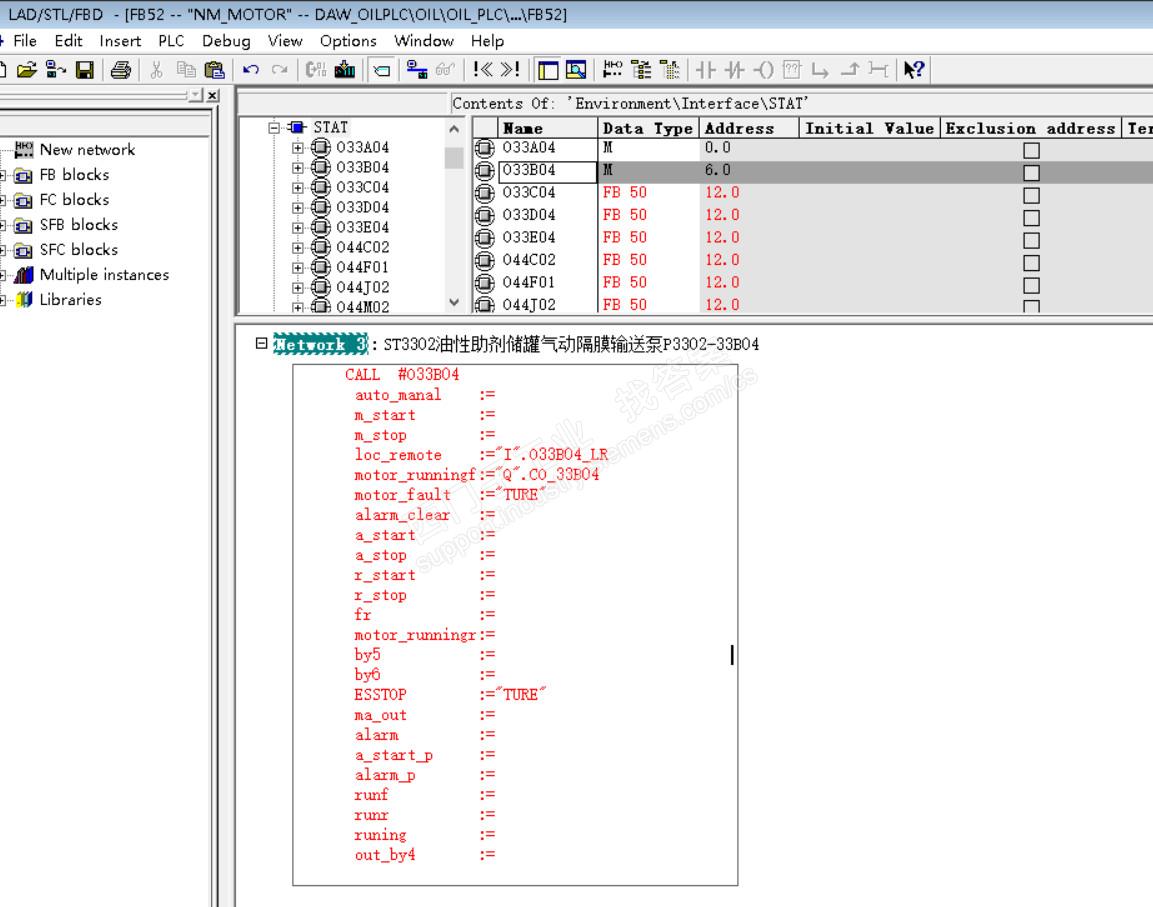The width and height of the screenshot is (1153, 907).
Task: Click the Data Type column header
Action: tap(647, 128)
